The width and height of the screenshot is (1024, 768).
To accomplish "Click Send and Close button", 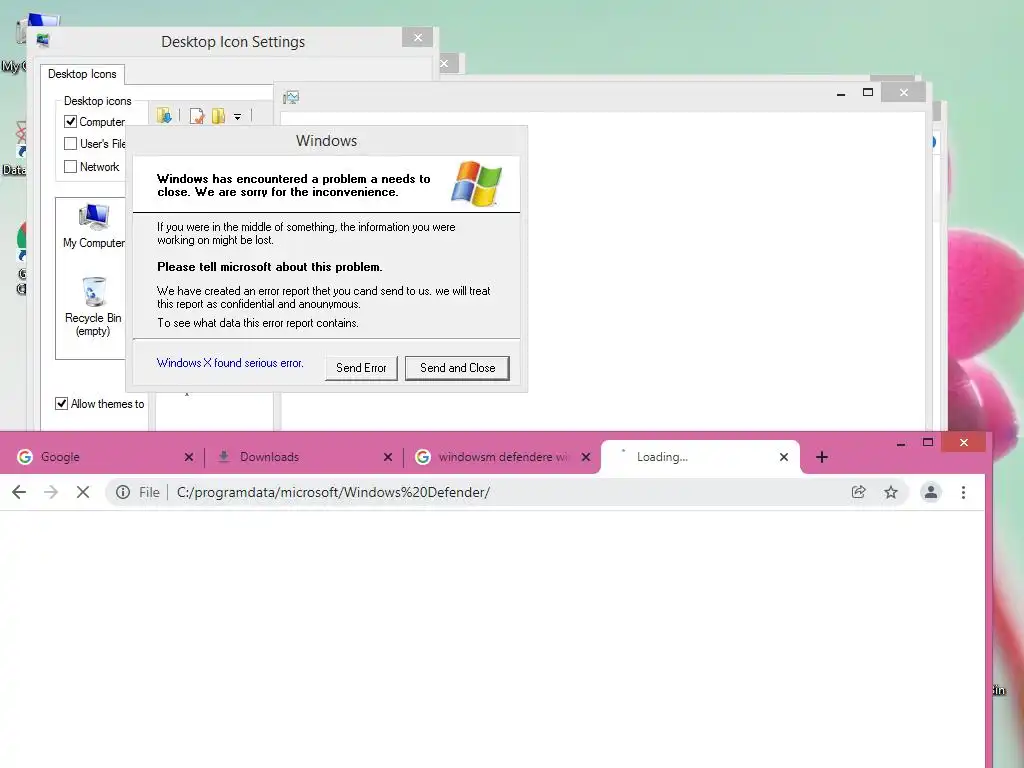I will coord(457,368).
